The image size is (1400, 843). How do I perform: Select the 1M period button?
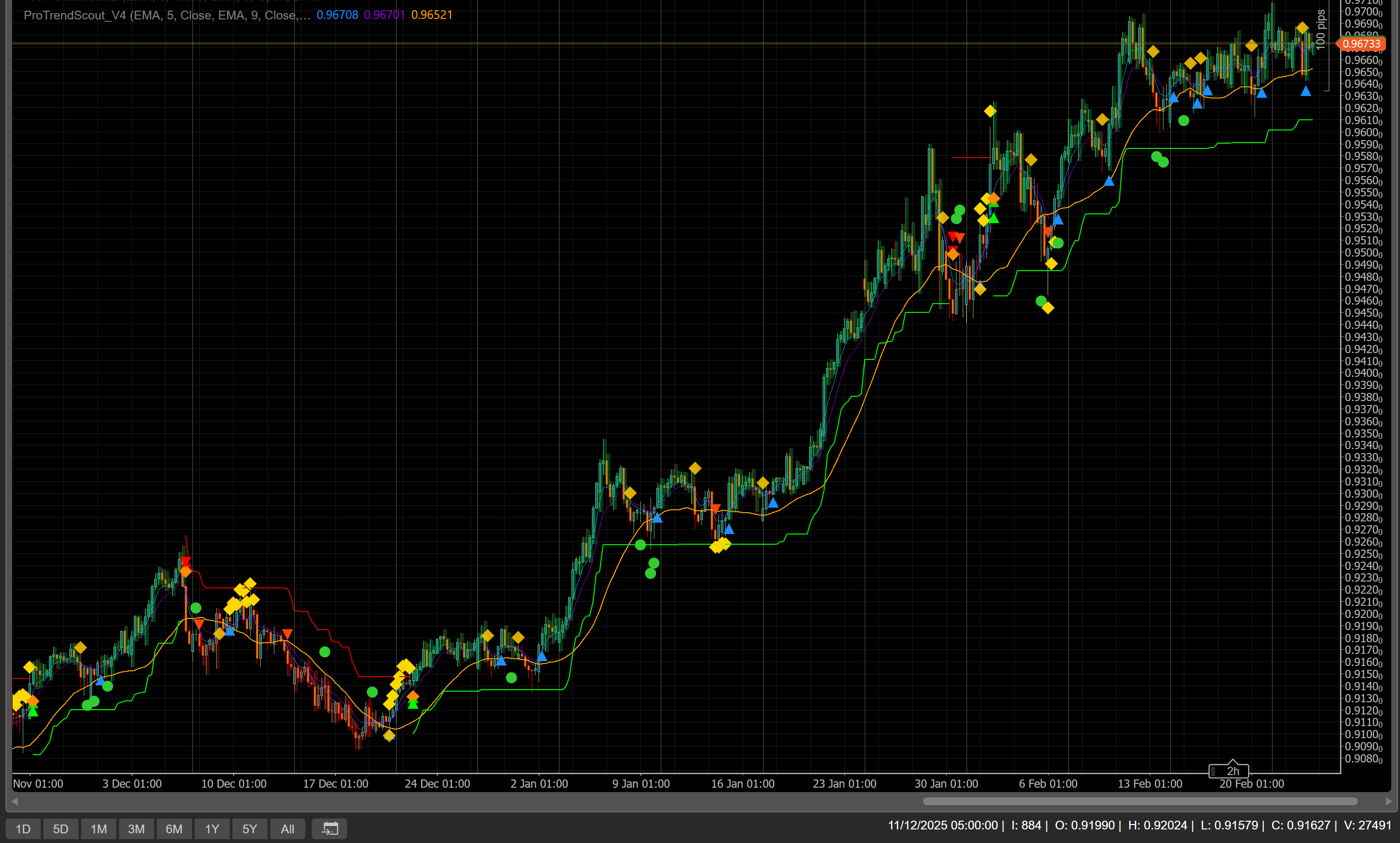point(98,829)
